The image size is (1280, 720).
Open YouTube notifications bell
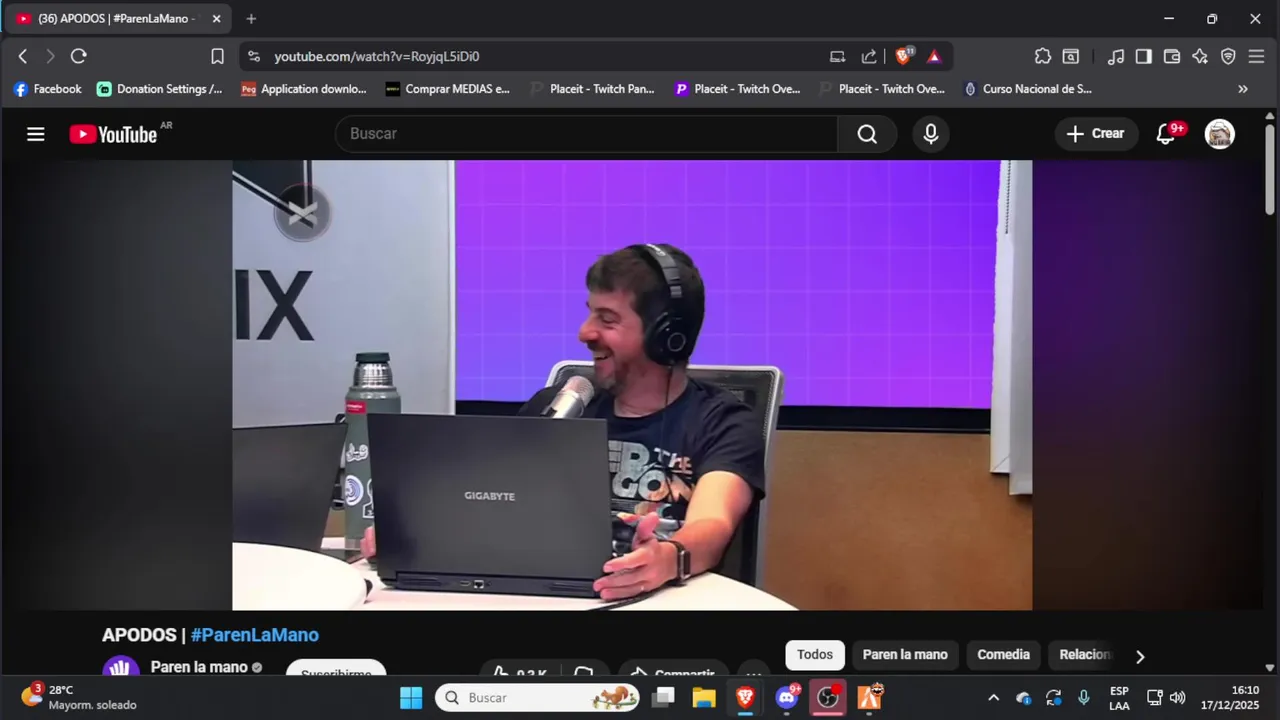click(1166, 134)
